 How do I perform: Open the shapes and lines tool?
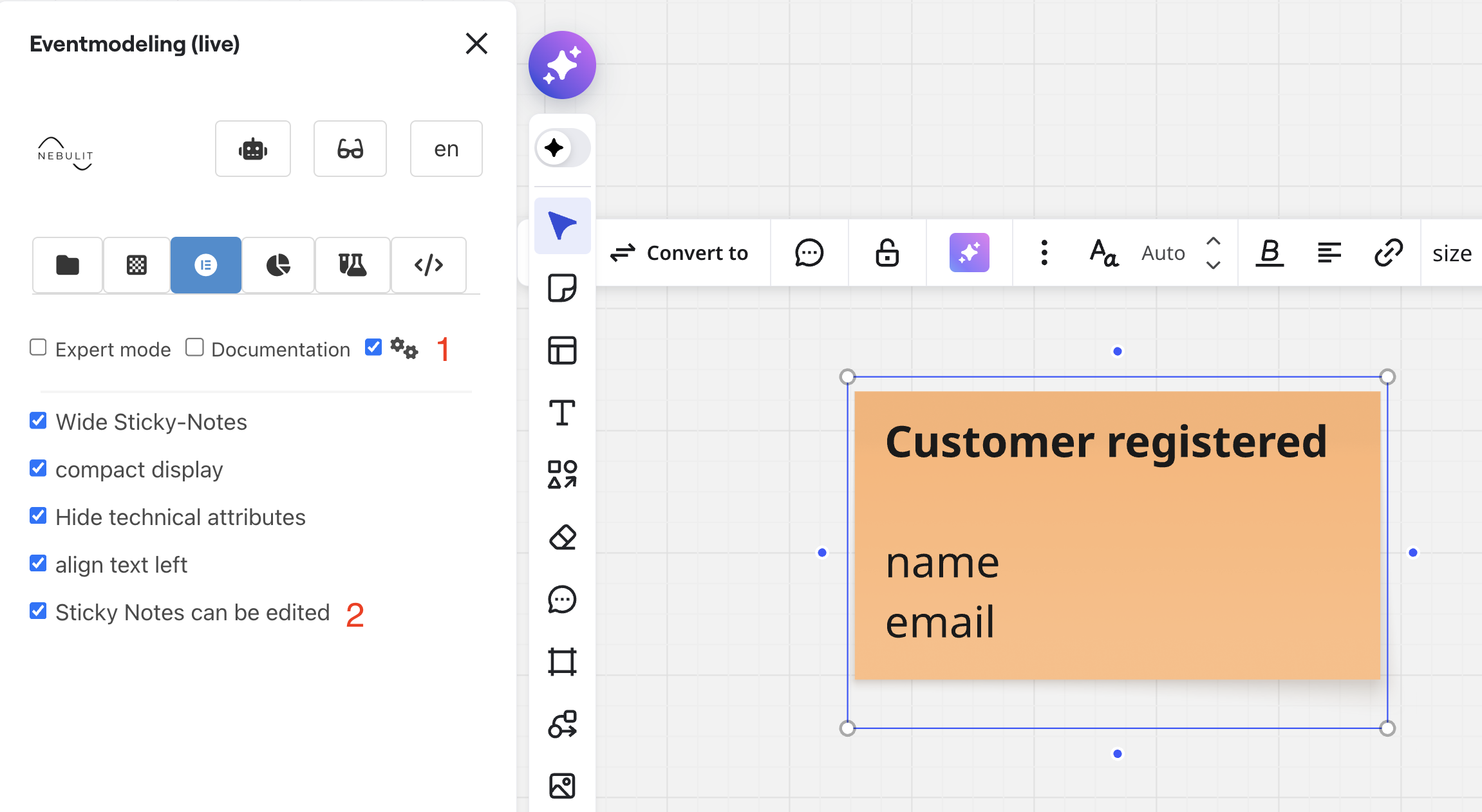point(562,475)
